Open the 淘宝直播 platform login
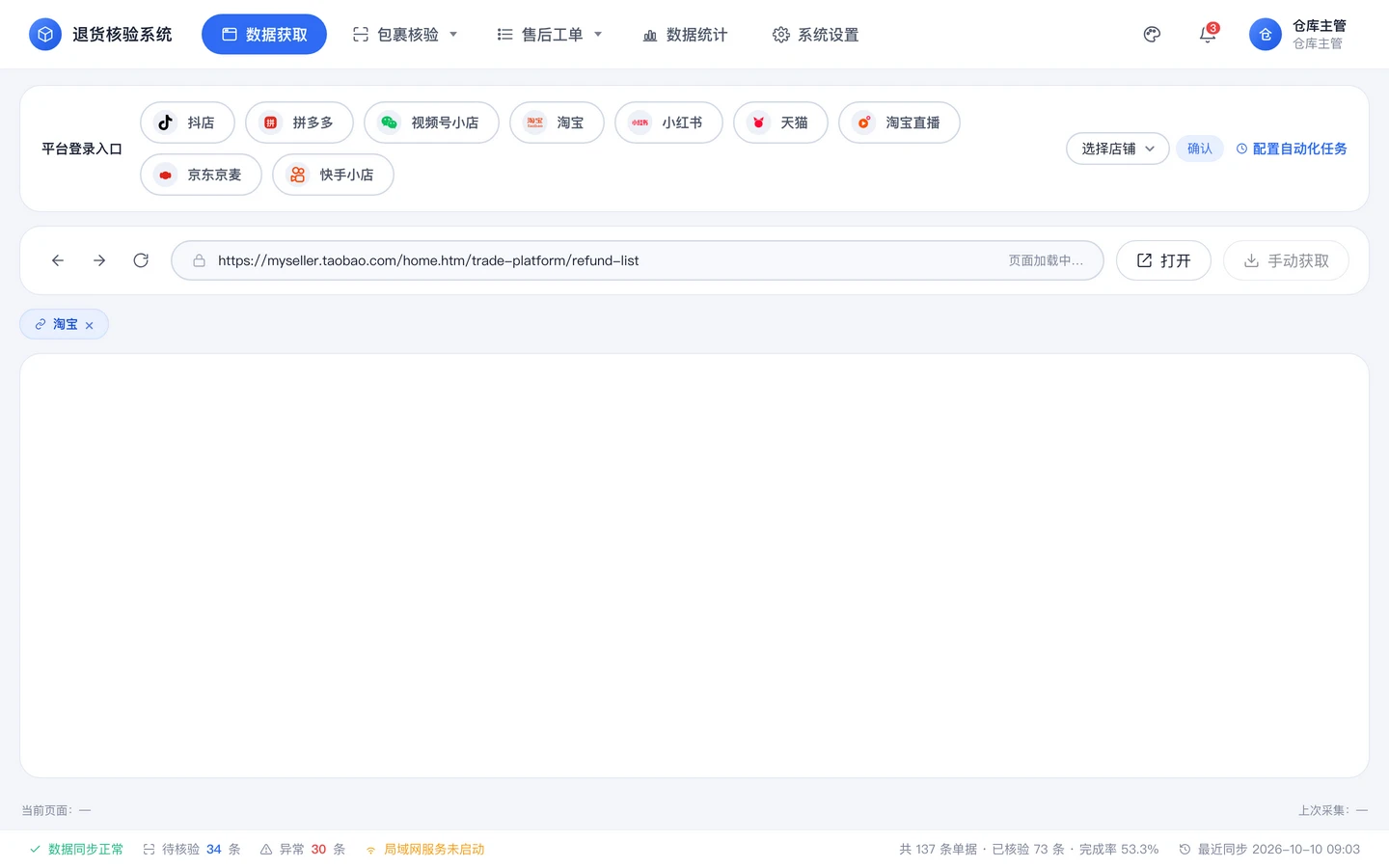 [x=899, y=122]
